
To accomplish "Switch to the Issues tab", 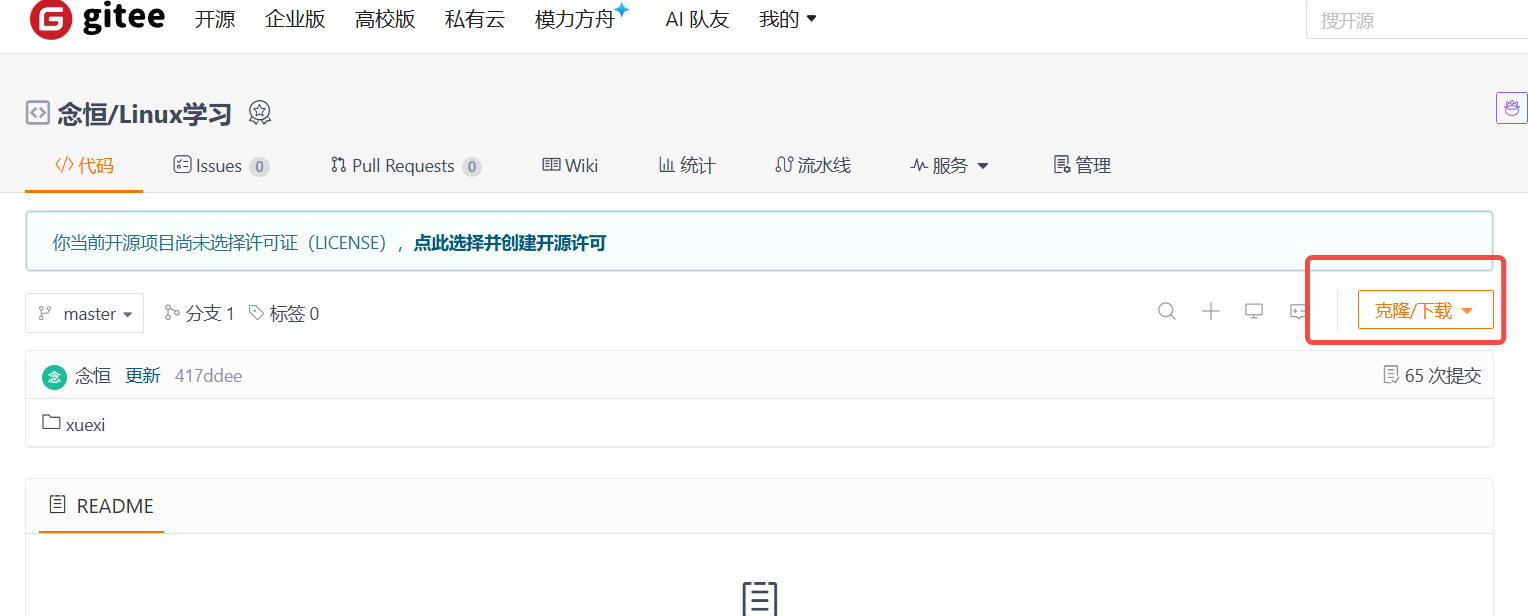I will (x=221, y=166).
